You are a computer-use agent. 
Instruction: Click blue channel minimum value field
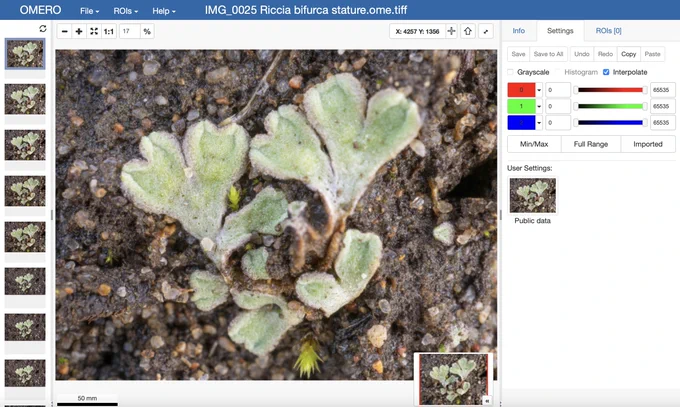558,123
